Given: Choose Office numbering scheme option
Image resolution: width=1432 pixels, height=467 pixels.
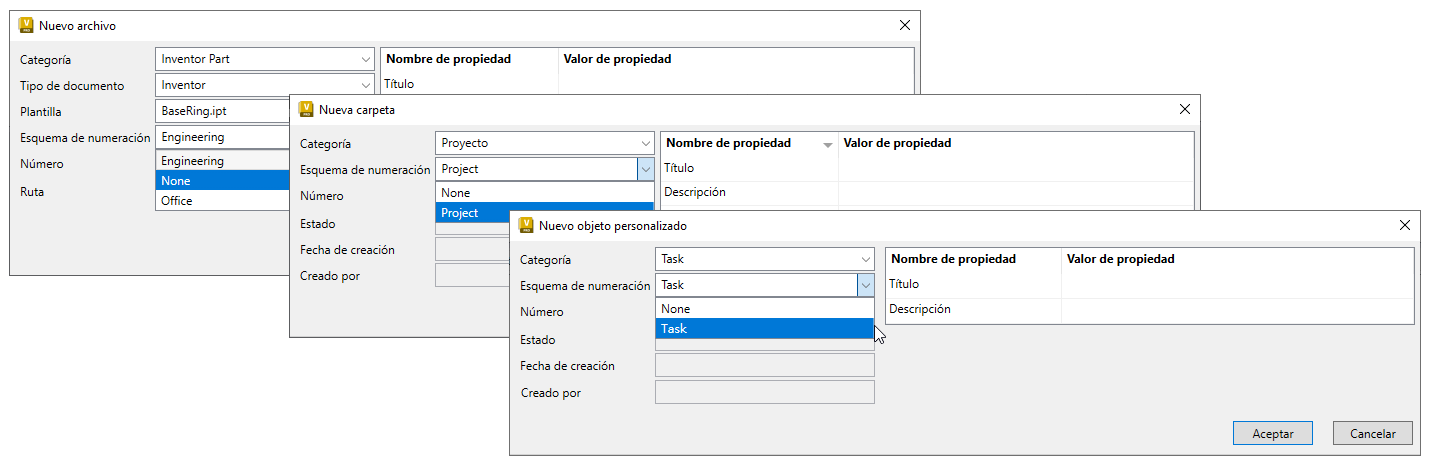Looking at the screenshot, I should pos(222,201).
